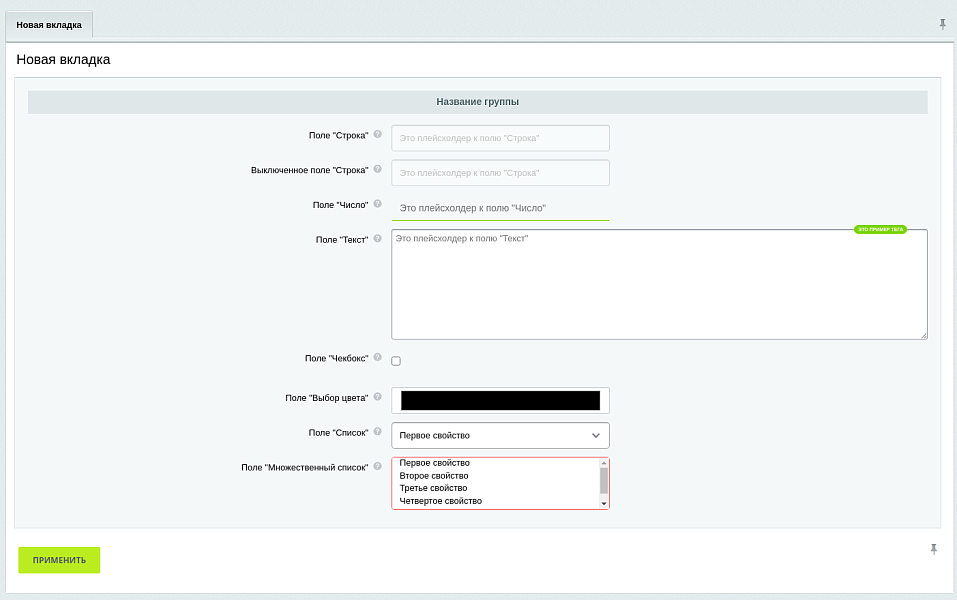957x600 pixels.
Task: Focus the Поле "Строка" input field
Action: (x=500, y=138)
